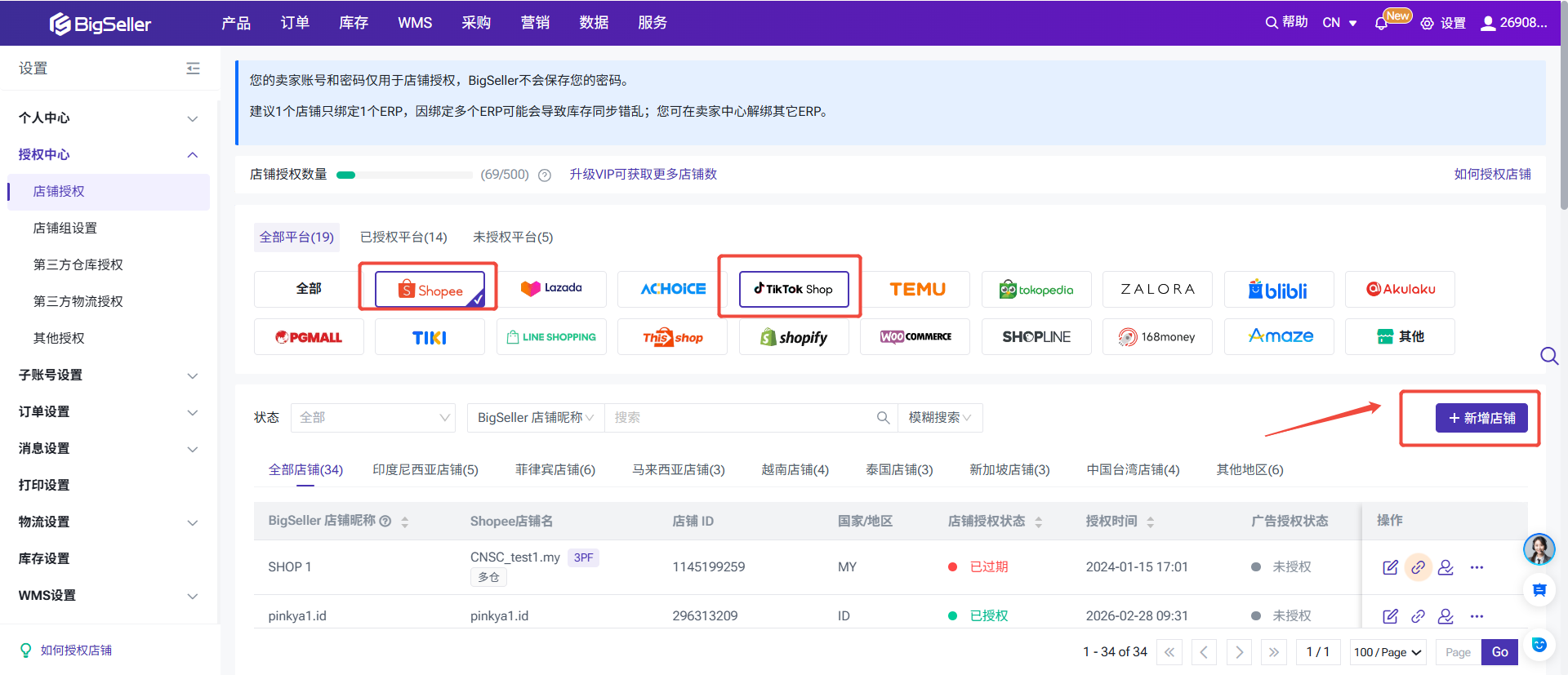Click the notification bell icon
Viewport: 1568px width, 675px height.
1381,24
